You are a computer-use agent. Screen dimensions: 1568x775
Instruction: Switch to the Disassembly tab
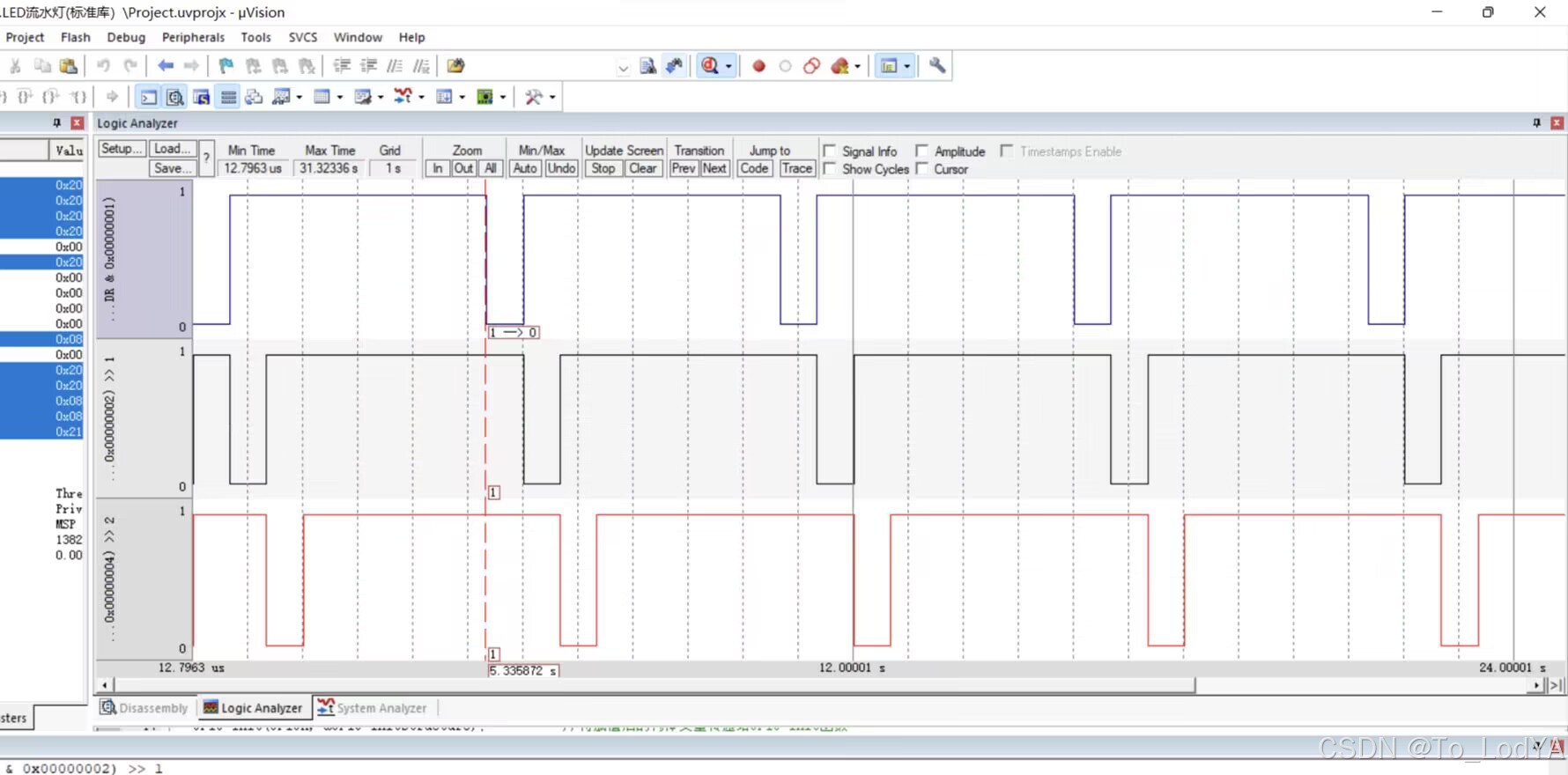pos(144,708)
